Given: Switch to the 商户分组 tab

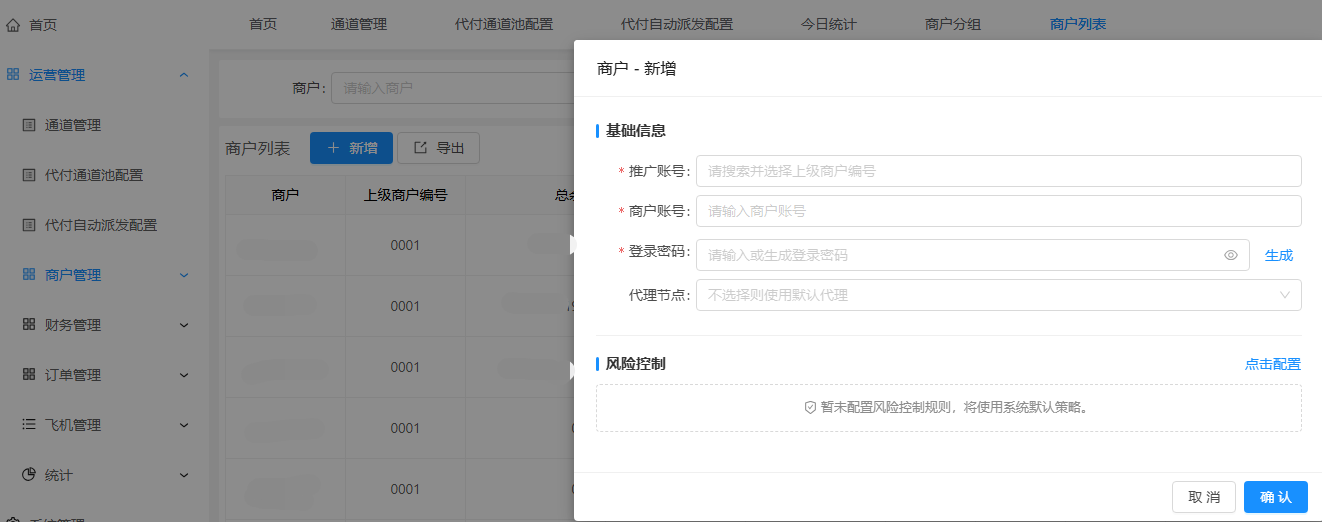Looking at the screenshot, I should click(953, 24).
